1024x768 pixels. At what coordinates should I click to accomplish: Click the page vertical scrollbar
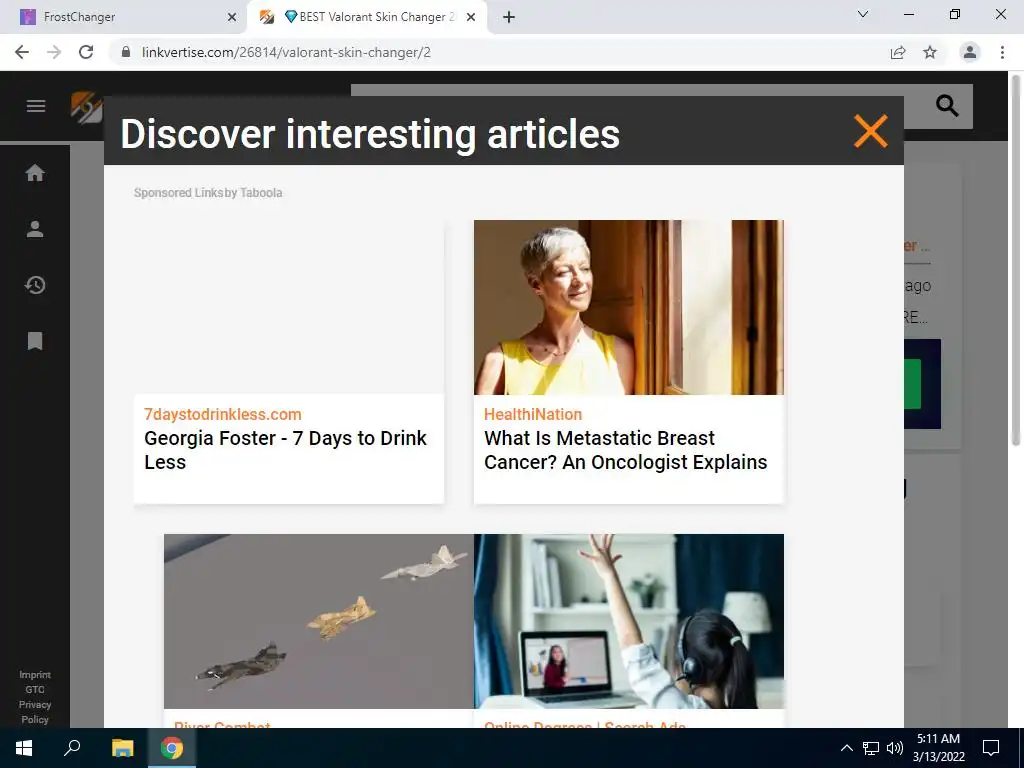tap(1016, 261)
